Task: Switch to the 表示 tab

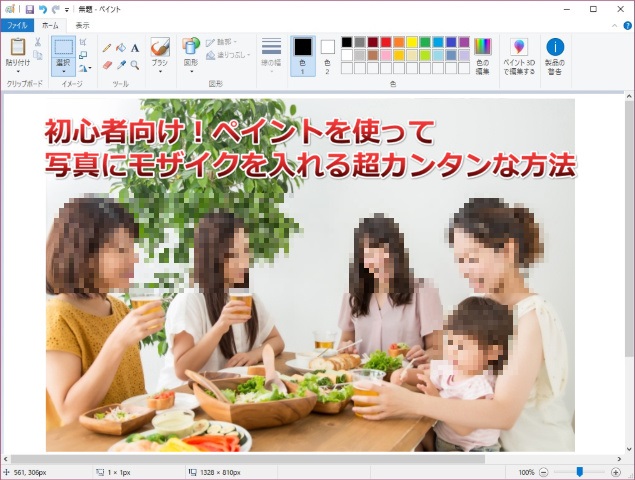Action: click(x=82, y=25)
